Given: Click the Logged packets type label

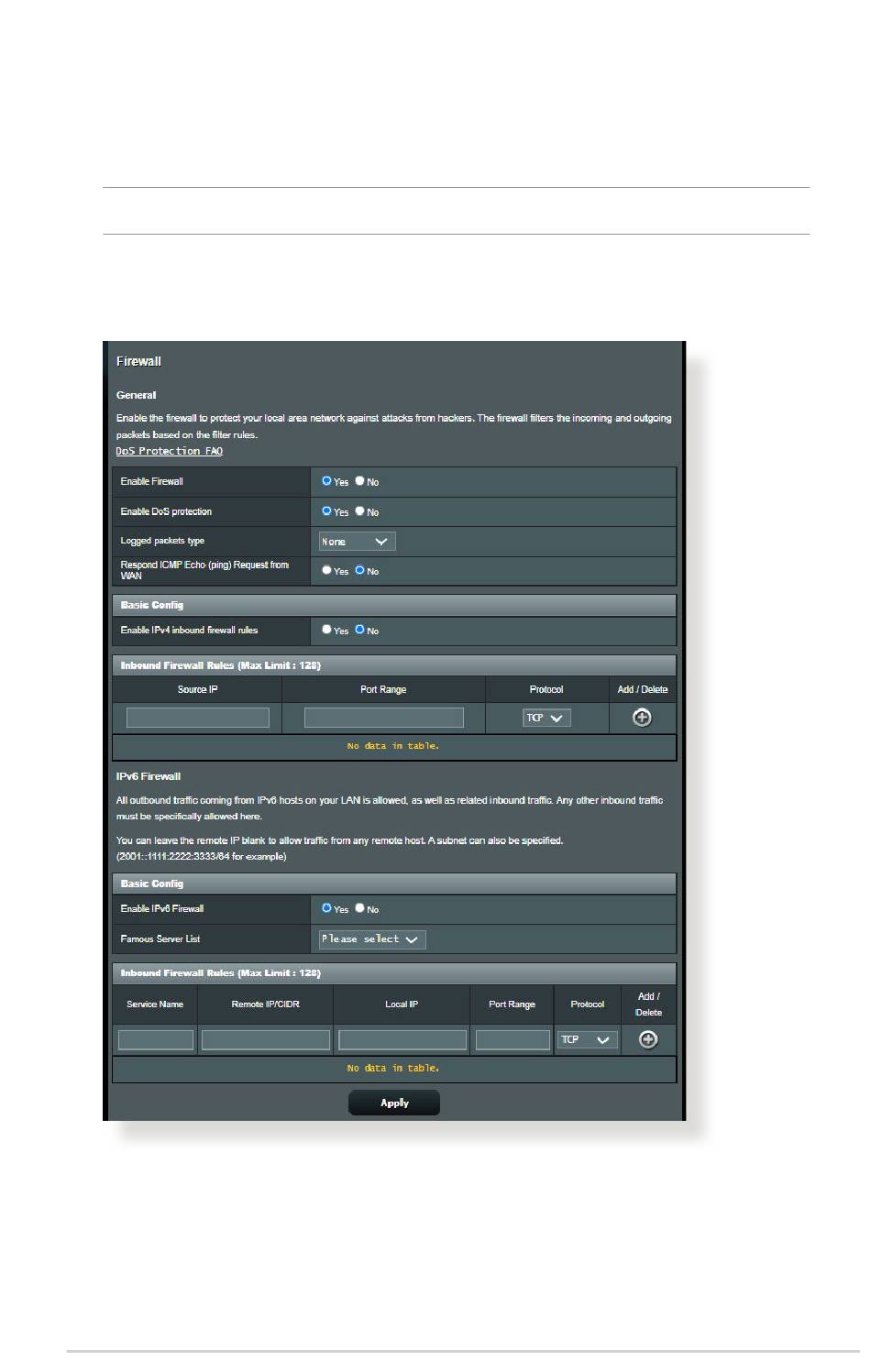Looking at the screenshot, I should coord(162,541).
